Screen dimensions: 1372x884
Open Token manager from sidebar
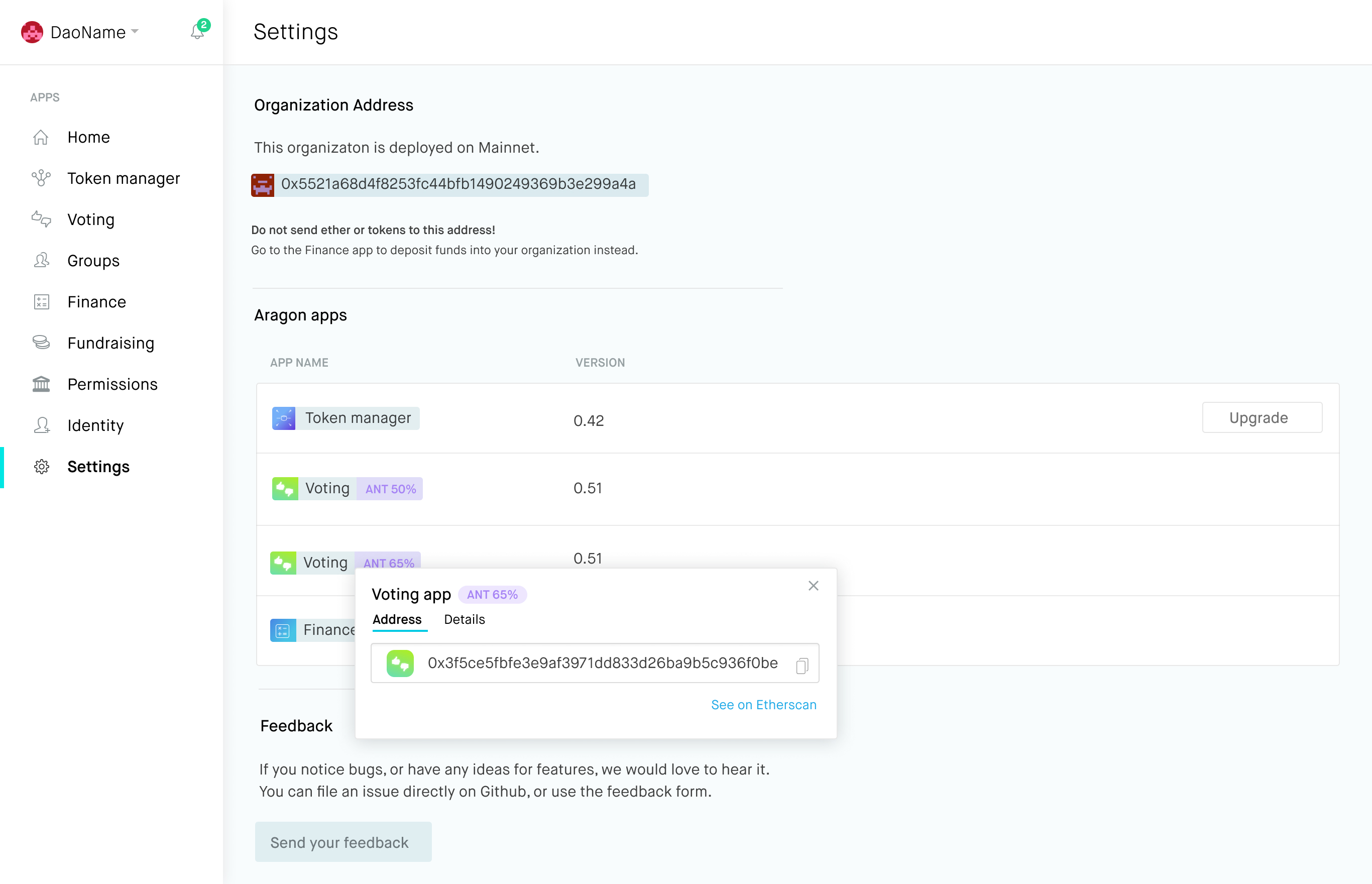pyautogui.click(x=124, y=178)
